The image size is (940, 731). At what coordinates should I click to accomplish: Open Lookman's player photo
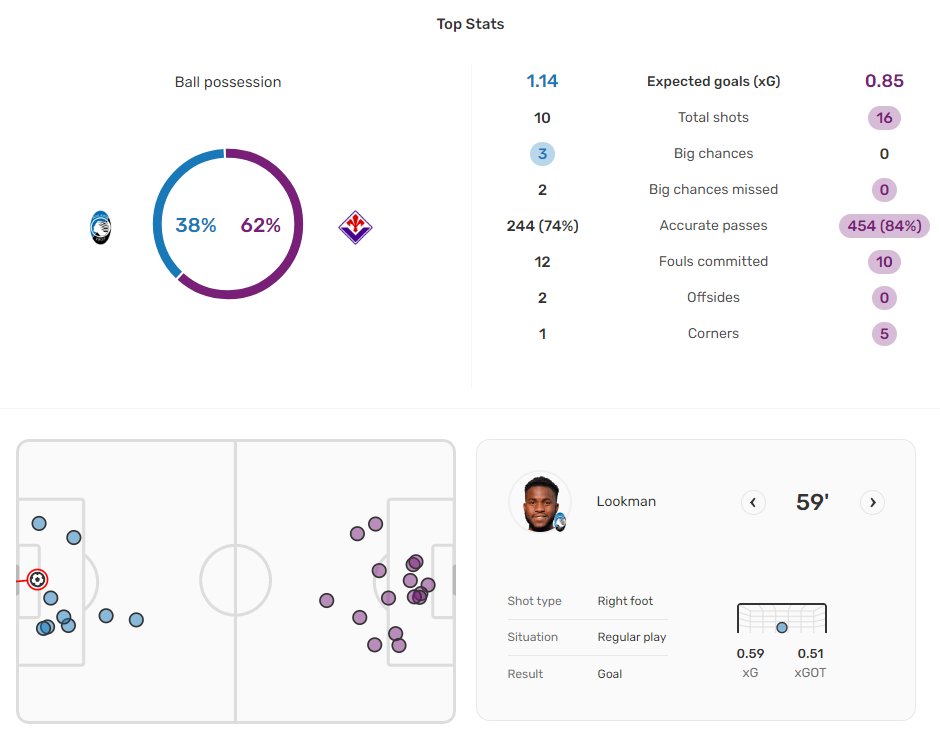(539, 501)
